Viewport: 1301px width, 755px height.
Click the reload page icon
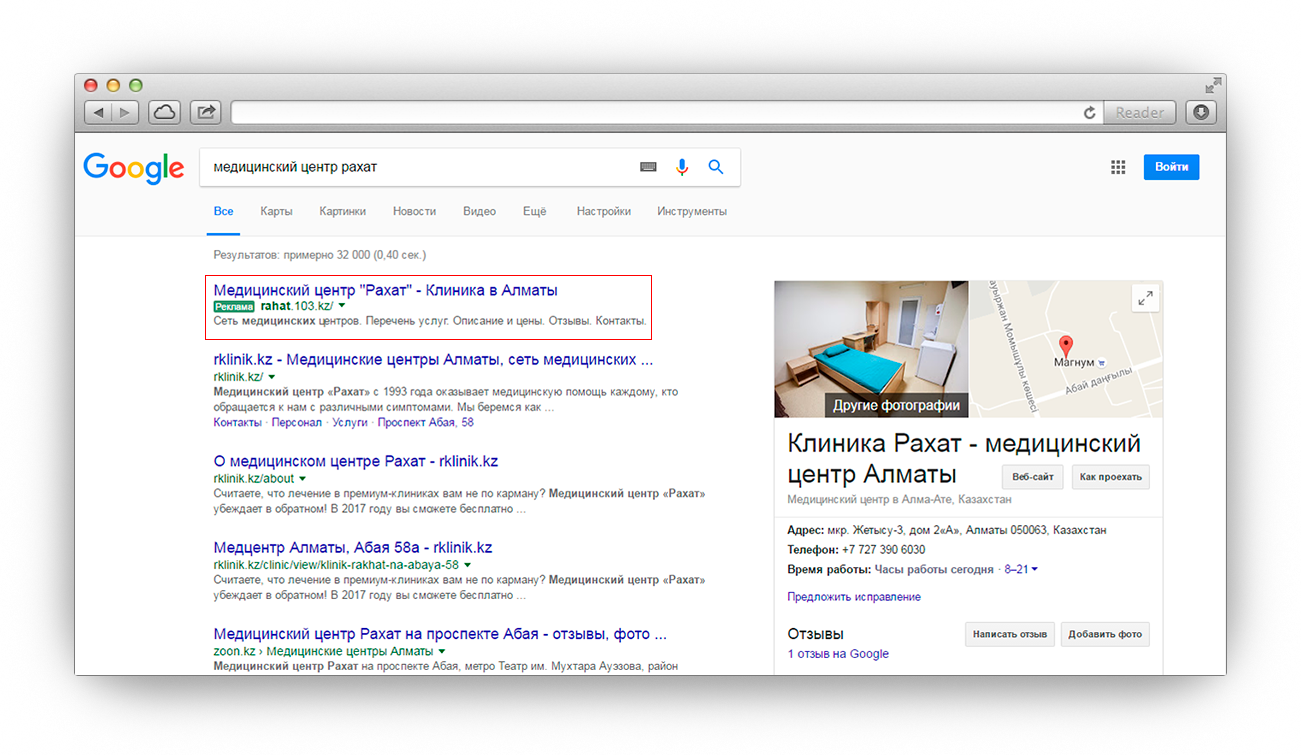[x=1090, y=113]
